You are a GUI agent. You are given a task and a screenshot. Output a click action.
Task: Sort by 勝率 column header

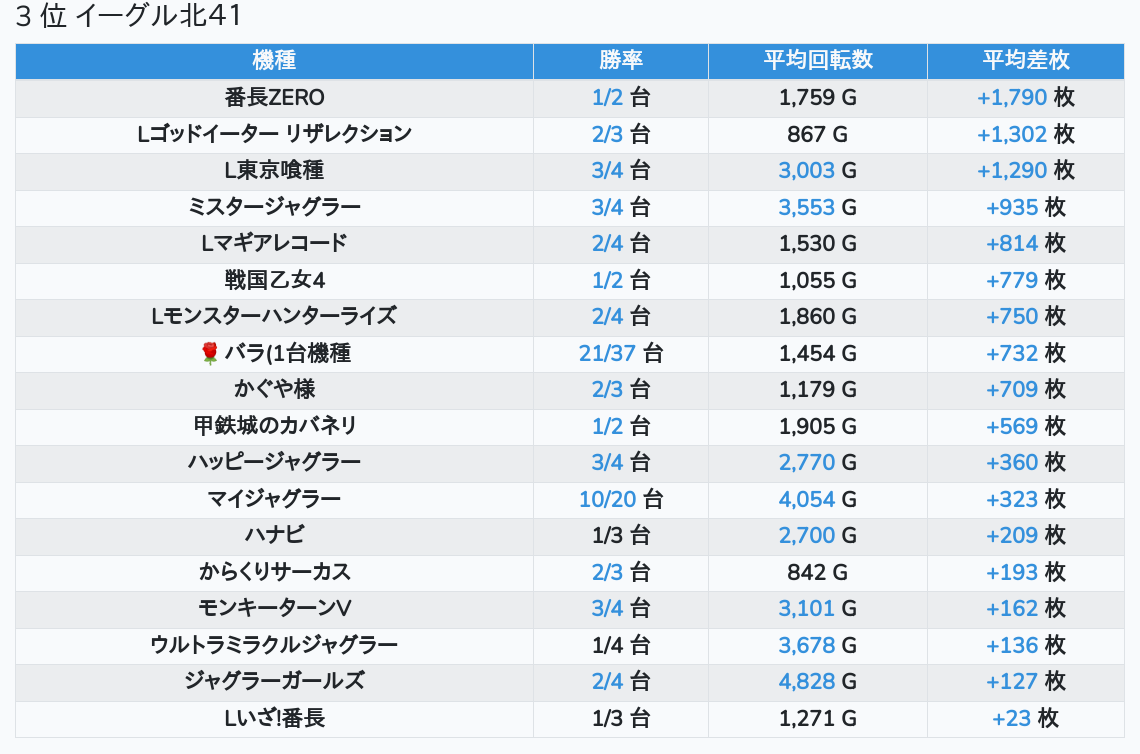tap(620, 60)
